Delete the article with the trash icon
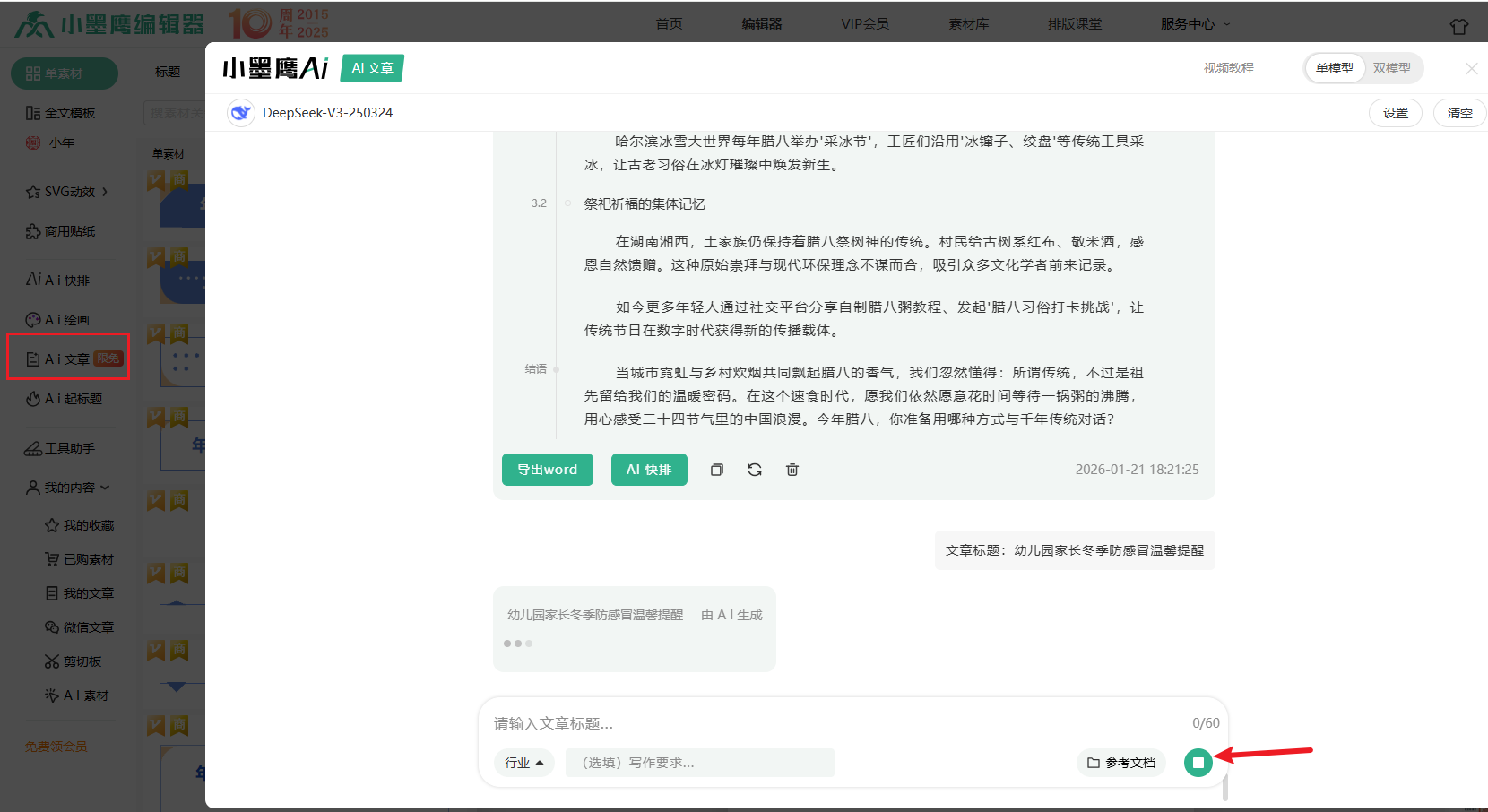The width and height of the screenshot is (1488, 812). tap(792, 470)
